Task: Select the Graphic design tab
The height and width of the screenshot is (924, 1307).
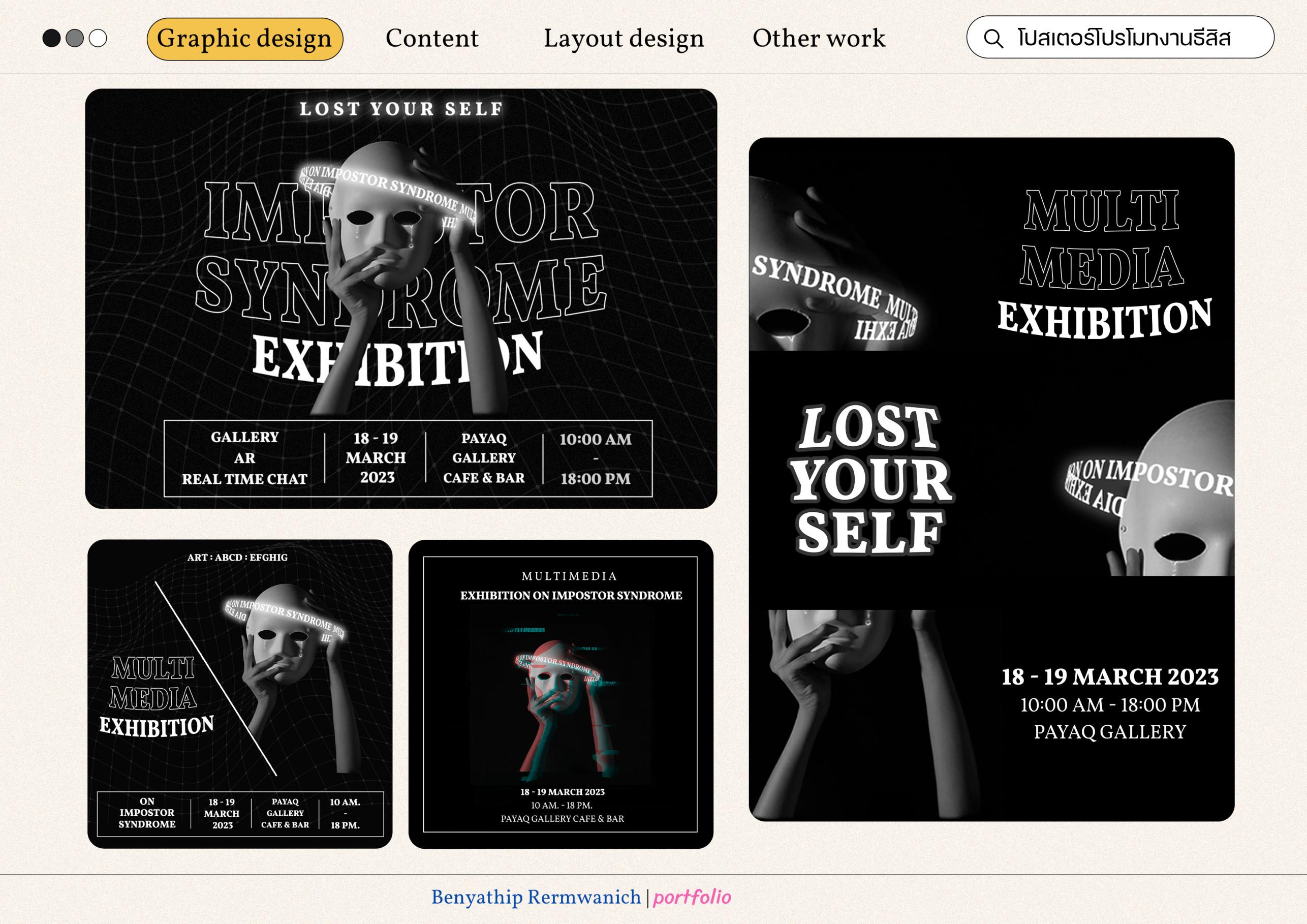Action: (x=244, y=39)
